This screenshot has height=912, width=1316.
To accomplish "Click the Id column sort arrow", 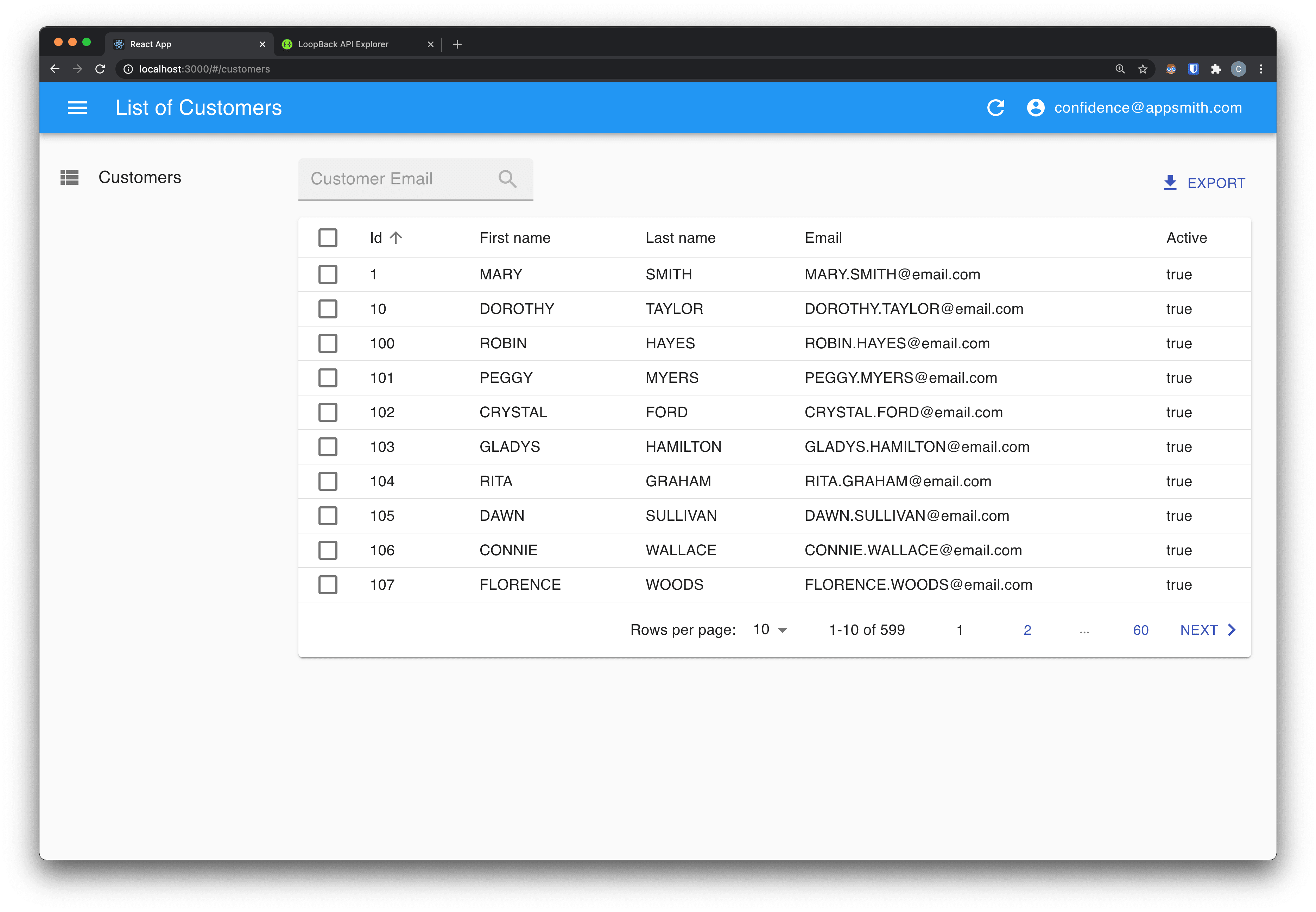I will pyautogui.click(x=396, y=238).
